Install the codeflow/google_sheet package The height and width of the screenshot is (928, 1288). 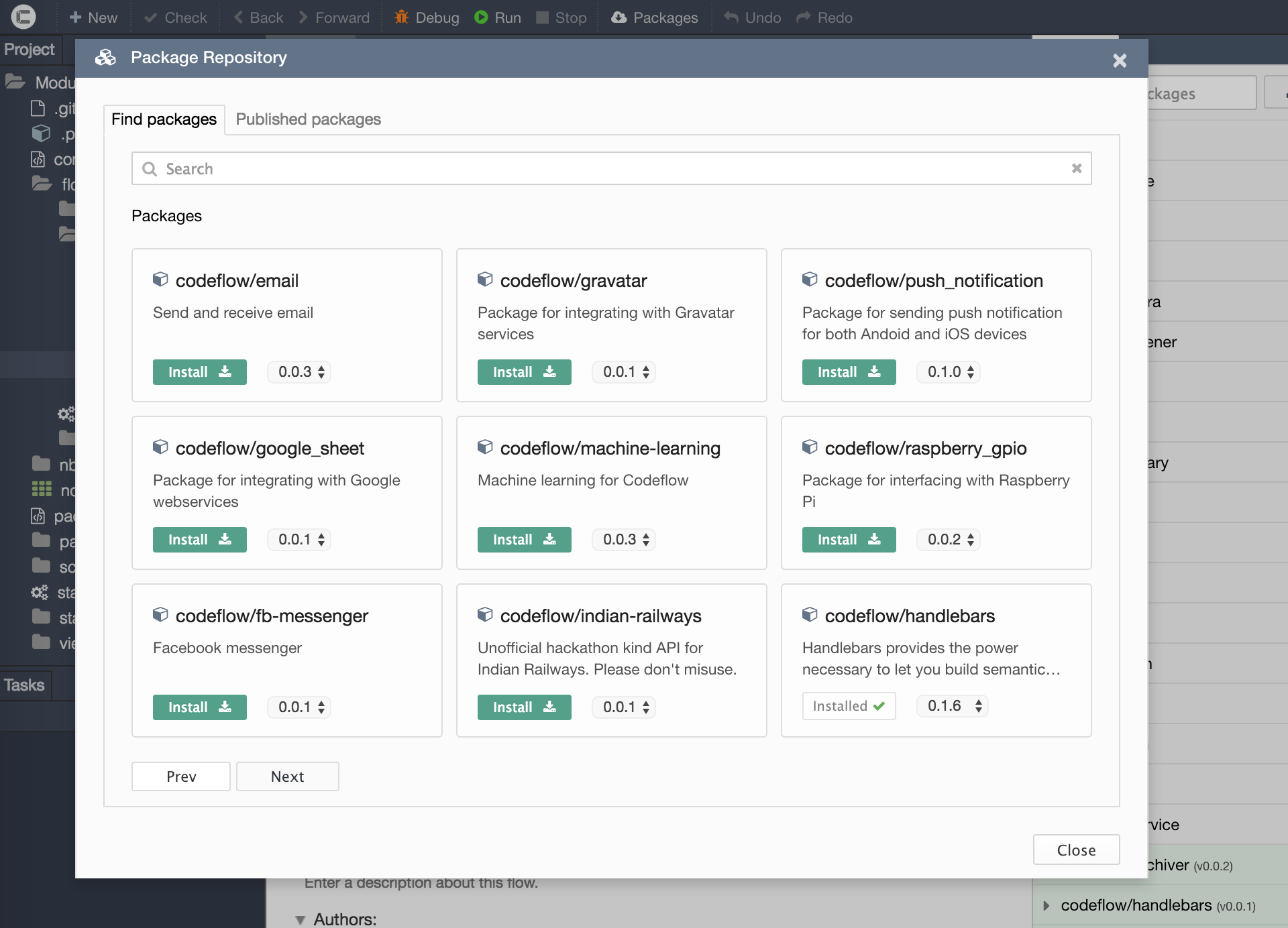click(x=199, y=540)
